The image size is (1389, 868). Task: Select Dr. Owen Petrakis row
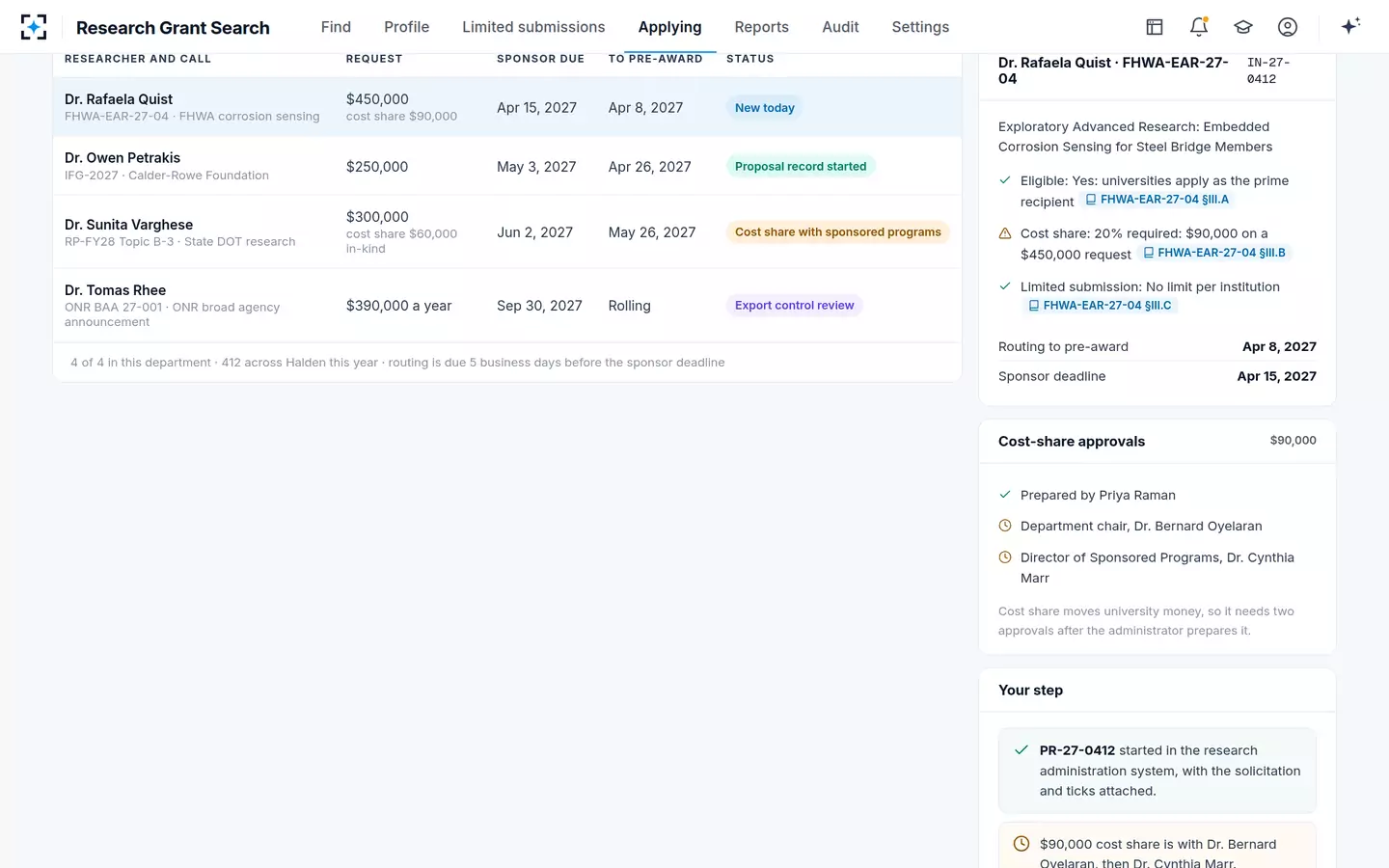coord(507,166)
